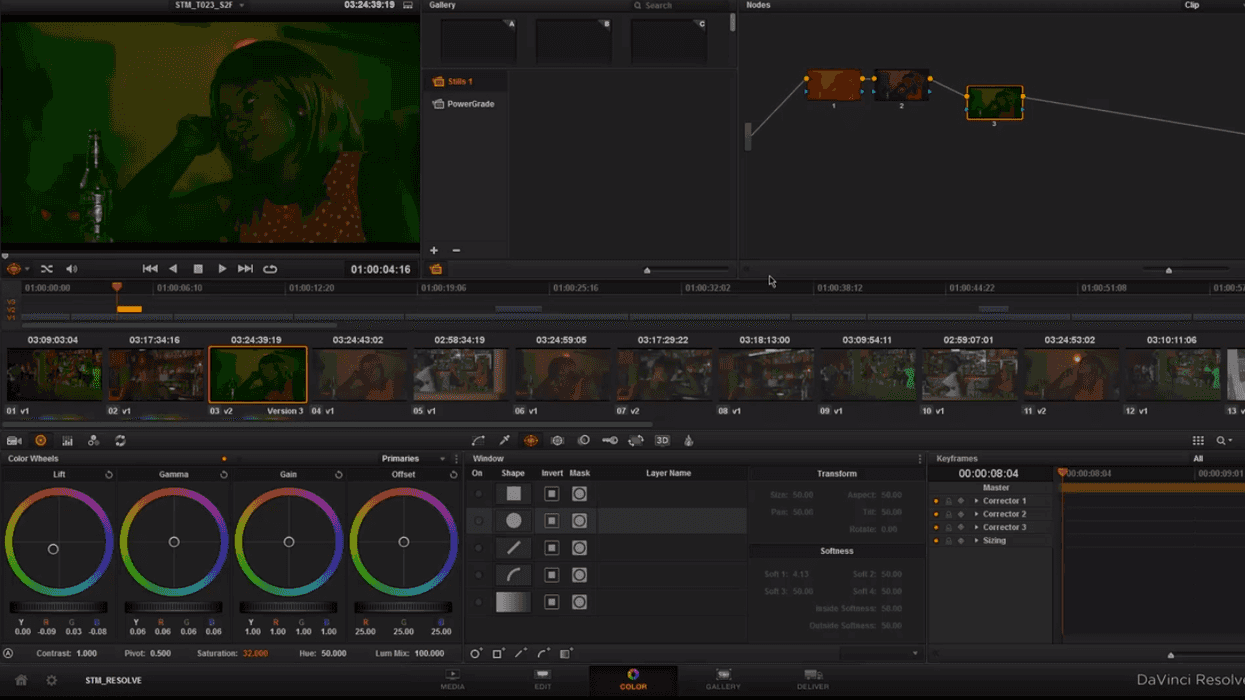
Task: Open the Primaries mode dropdown
Action: click(x=414, y=459)
